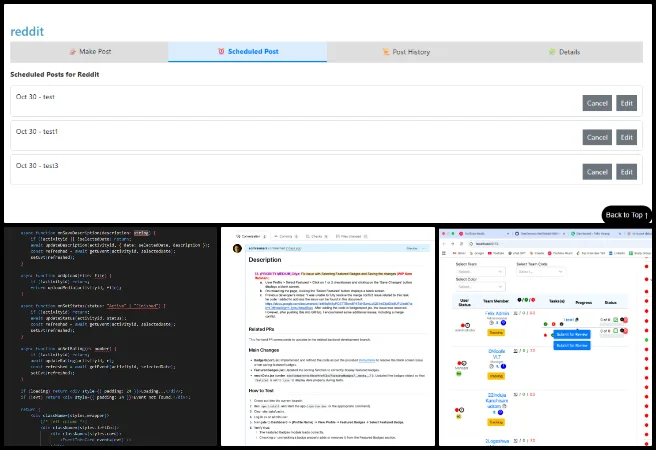Open the Details tab label
This screenshot has width=656, height=450.
[x=569, y=51]
